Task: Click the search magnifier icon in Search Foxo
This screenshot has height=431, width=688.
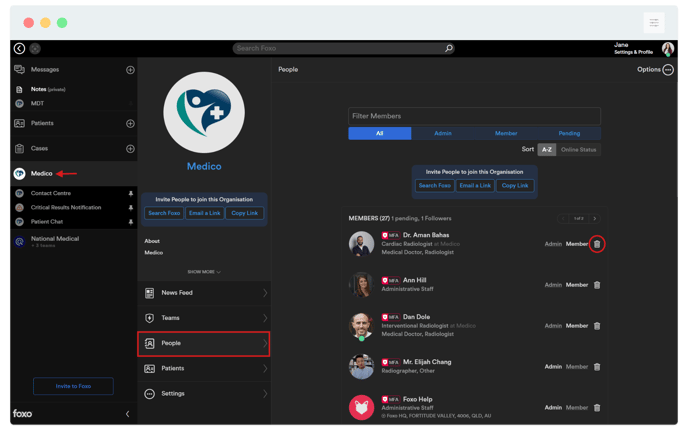Action: [448, 48]
